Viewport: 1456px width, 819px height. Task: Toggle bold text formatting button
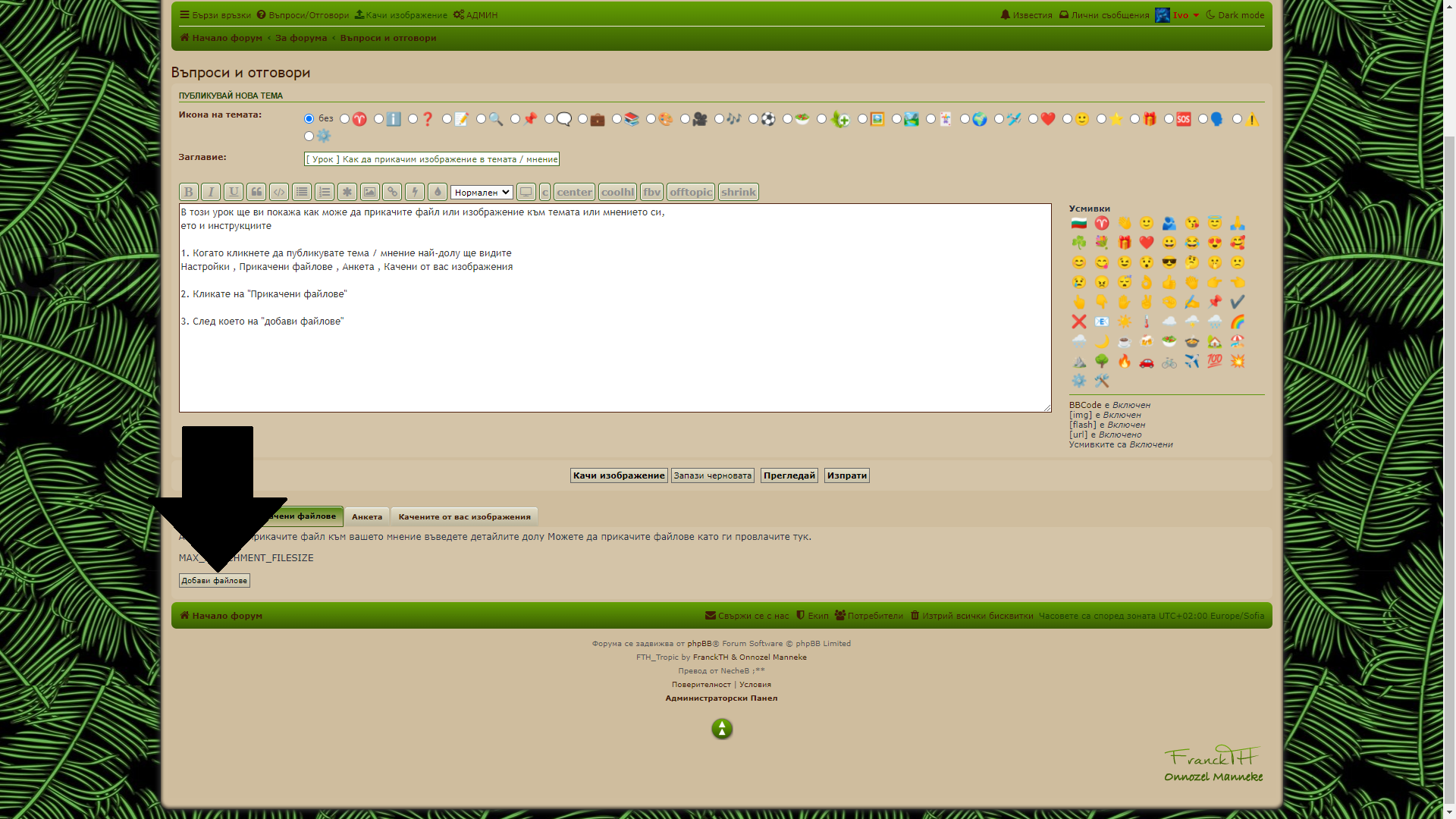(189, 192)
